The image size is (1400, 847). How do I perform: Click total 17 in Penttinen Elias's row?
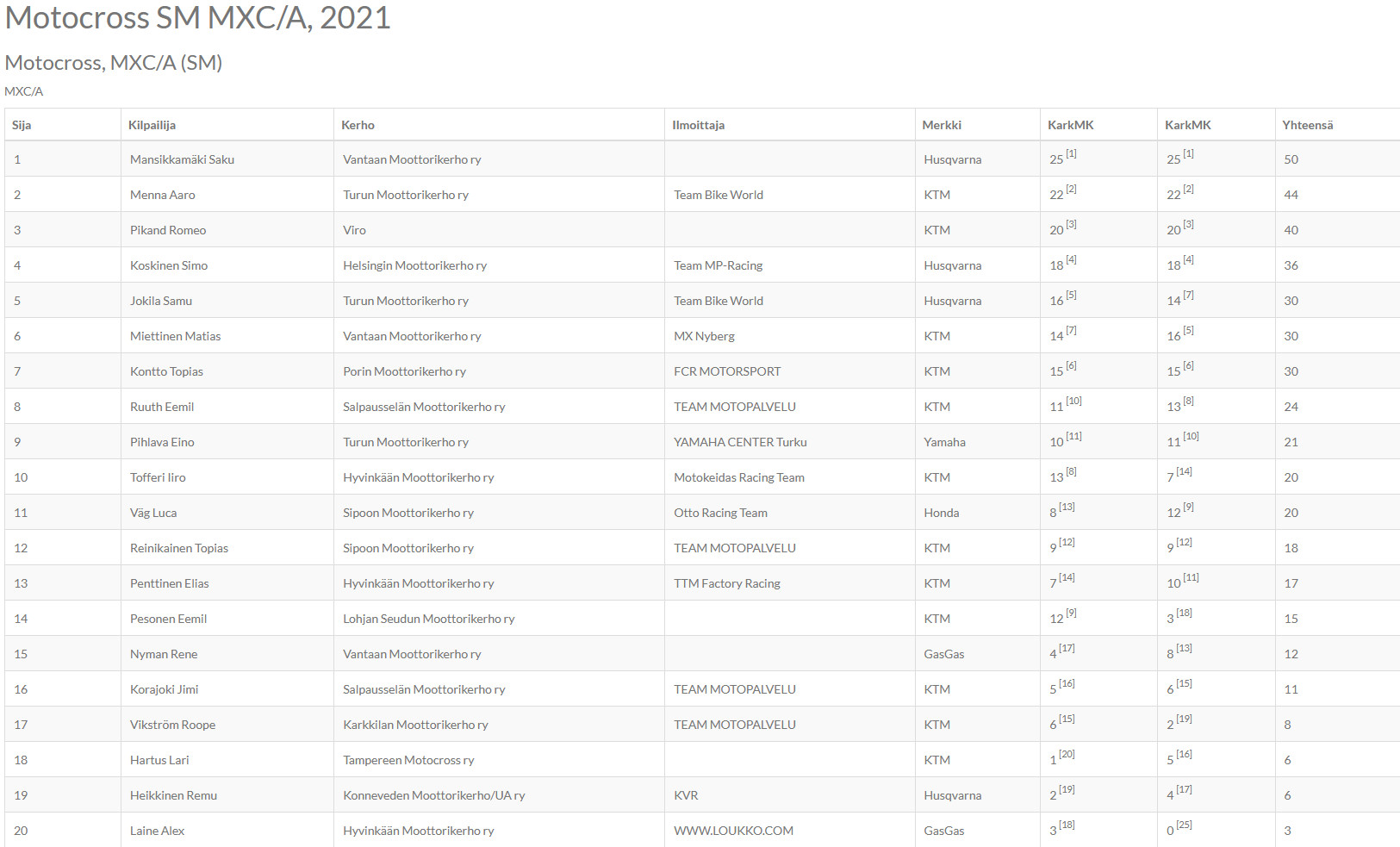pyautogui.click(x=1291, y=583)
